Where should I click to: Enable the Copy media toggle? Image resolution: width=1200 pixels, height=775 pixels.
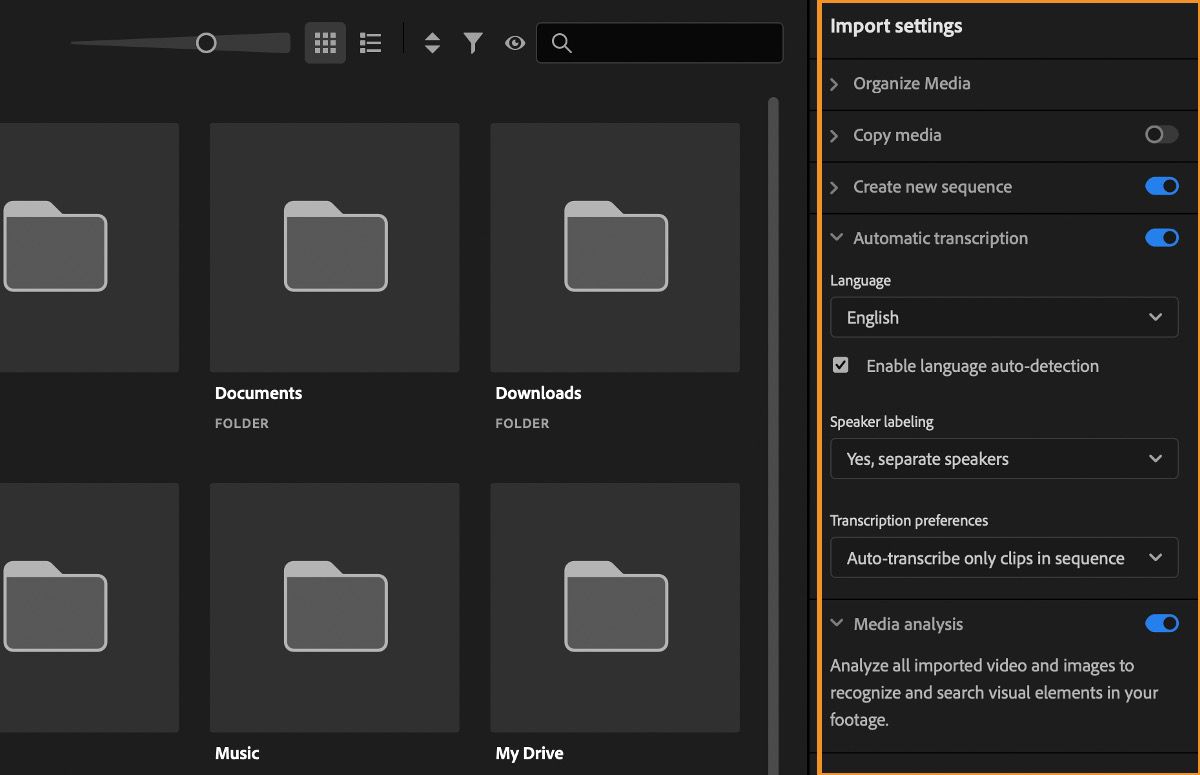(x=1161, y=135)
